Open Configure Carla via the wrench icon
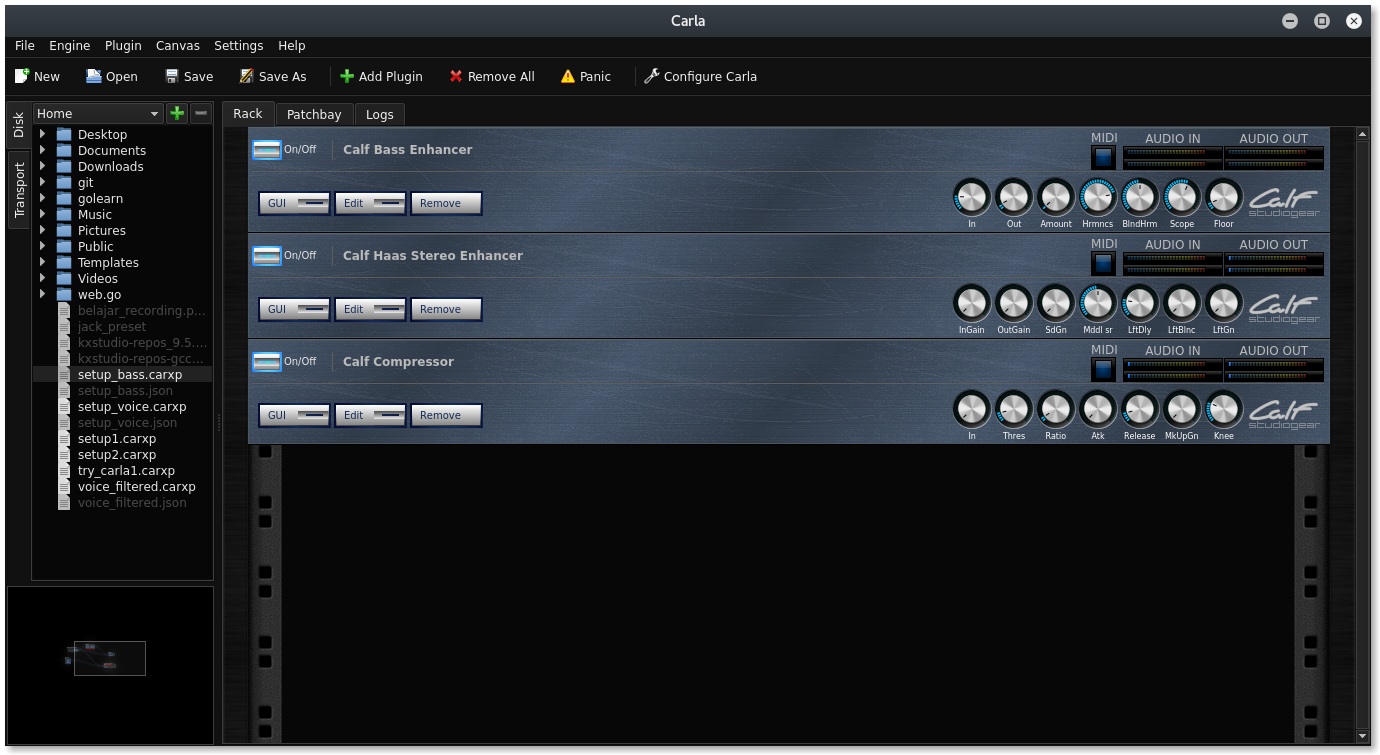This screenshot has width=1380, height=755. (x=653, y=76)
